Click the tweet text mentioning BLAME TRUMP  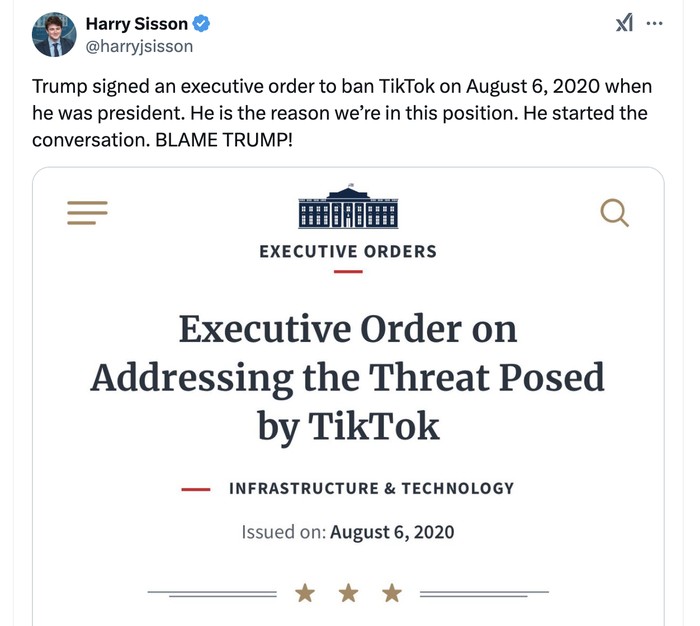(x=340, y=113)
